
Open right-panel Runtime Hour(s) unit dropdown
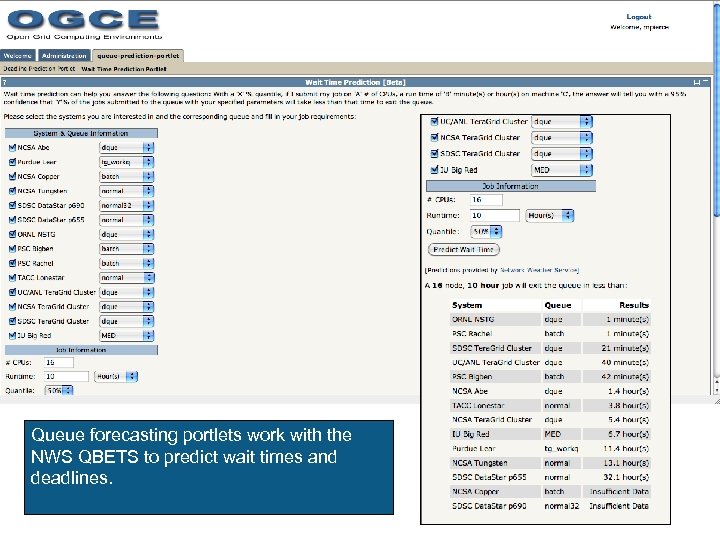point(550,215)
